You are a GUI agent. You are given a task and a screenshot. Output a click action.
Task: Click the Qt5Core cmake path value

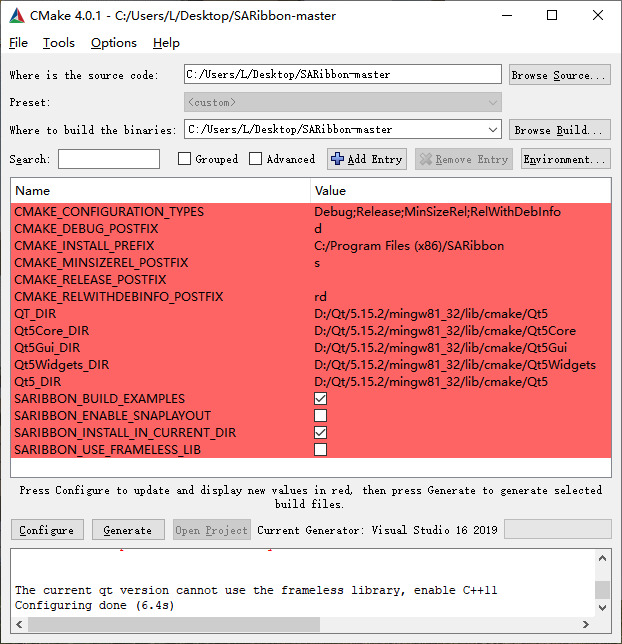(445, 331)
